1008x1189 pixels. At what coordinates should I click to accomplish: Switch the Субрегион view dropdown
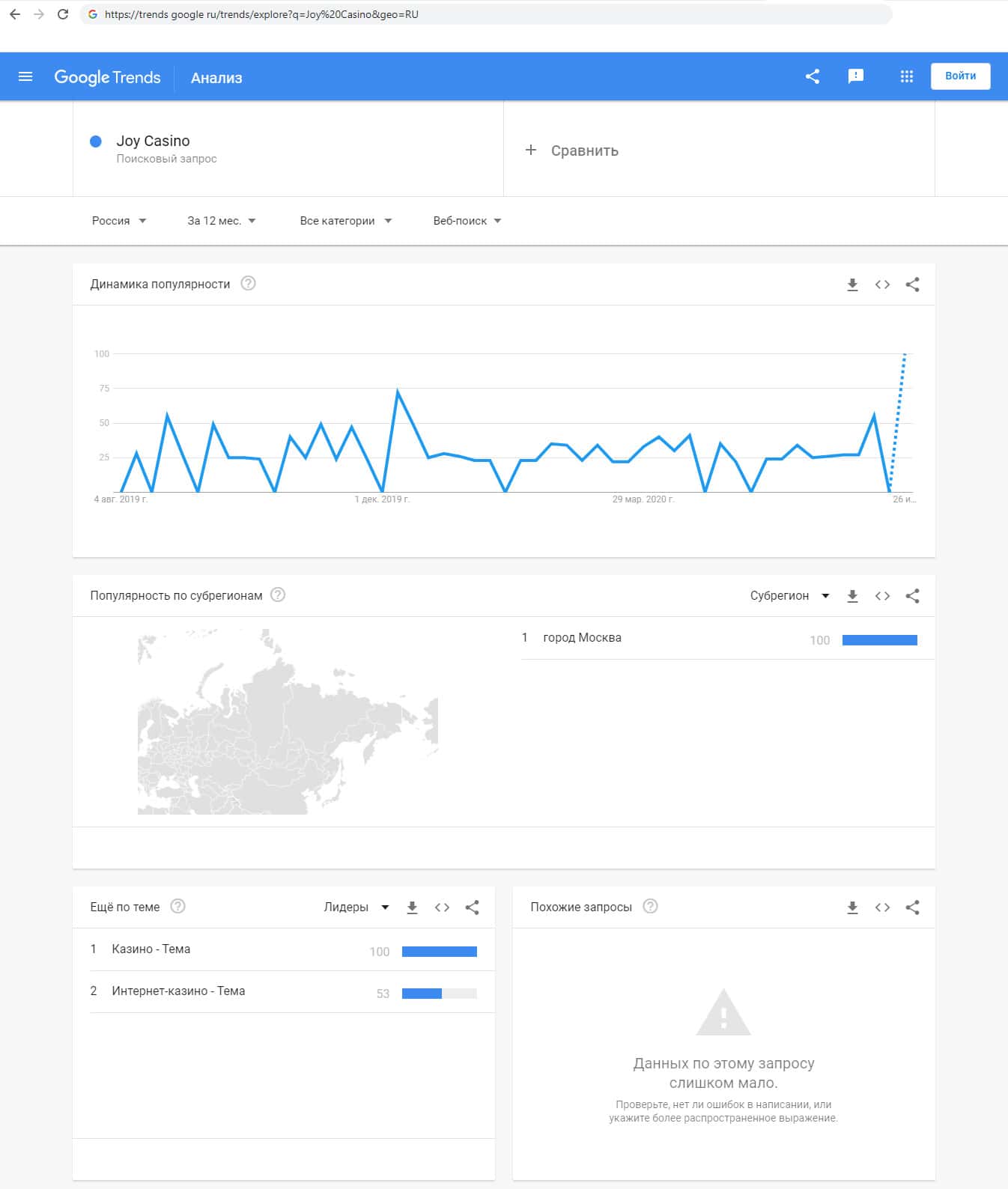789,596
